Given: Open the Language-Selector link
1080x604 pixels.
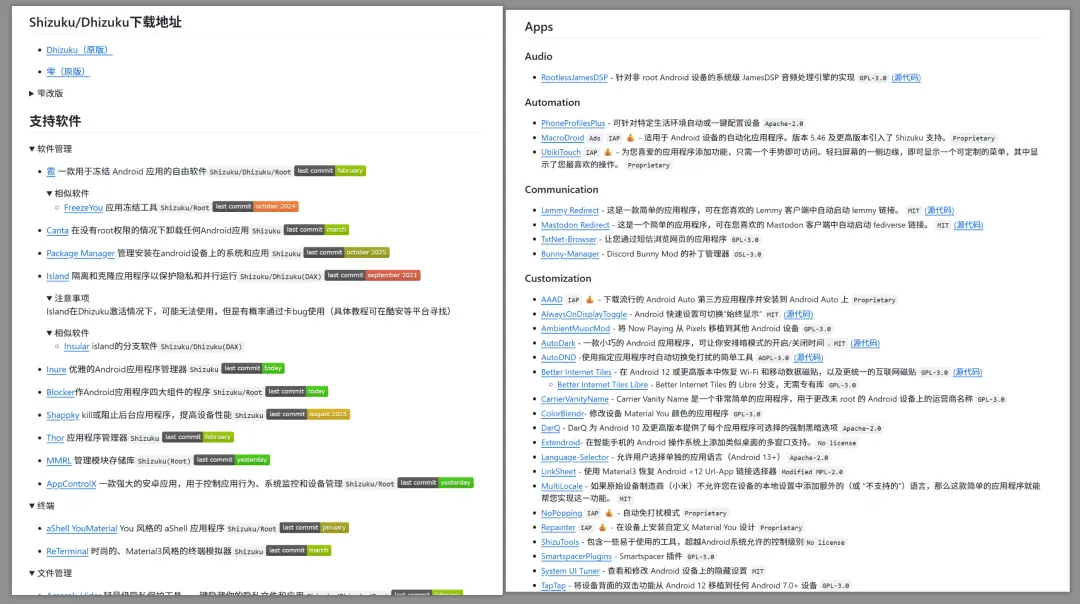Looking at the screenshot, I should pos(574,457).
